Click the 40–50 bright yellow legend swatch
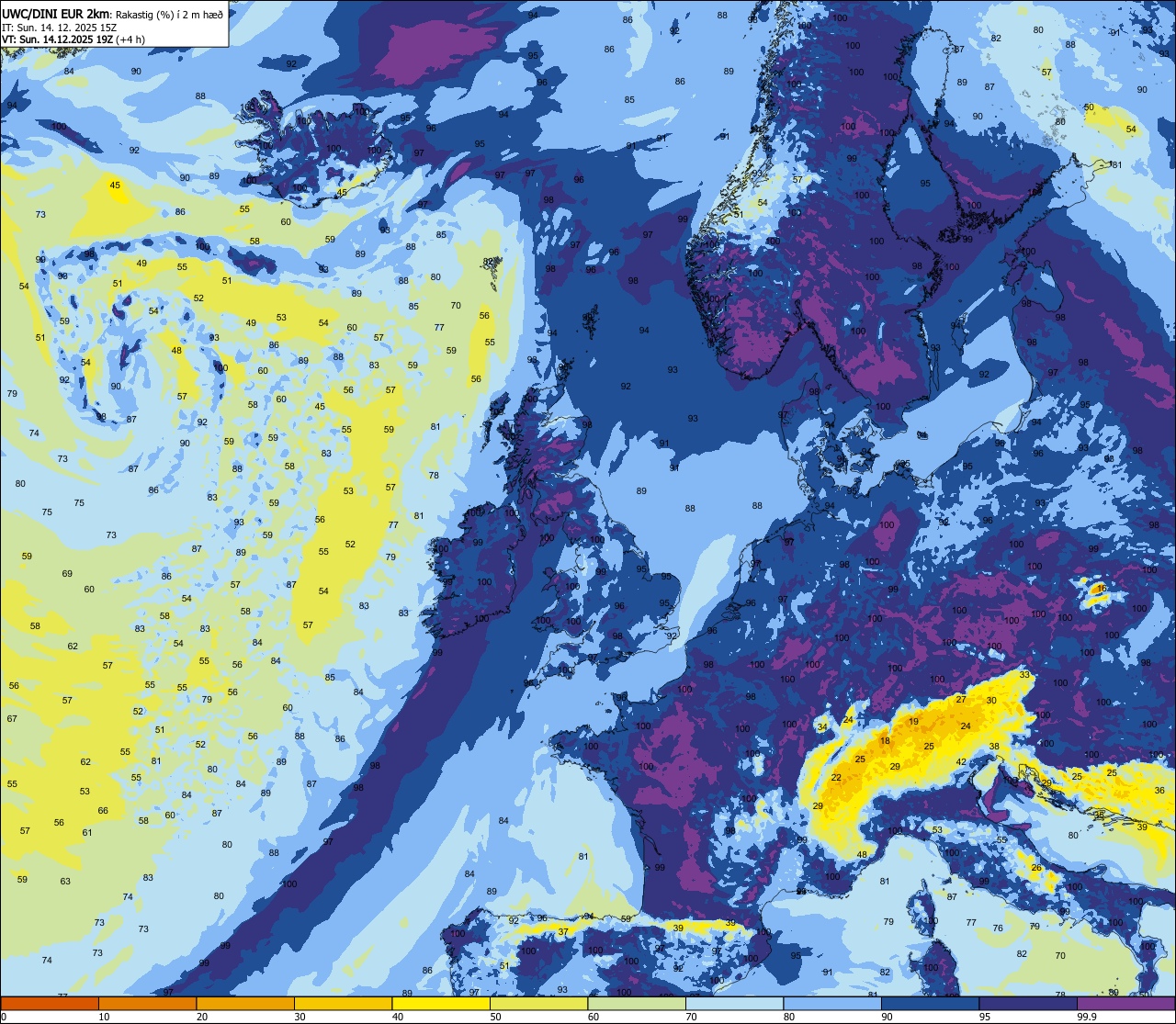The width and height of the screenshot is (1176, 1024). tap(441, 1003)
